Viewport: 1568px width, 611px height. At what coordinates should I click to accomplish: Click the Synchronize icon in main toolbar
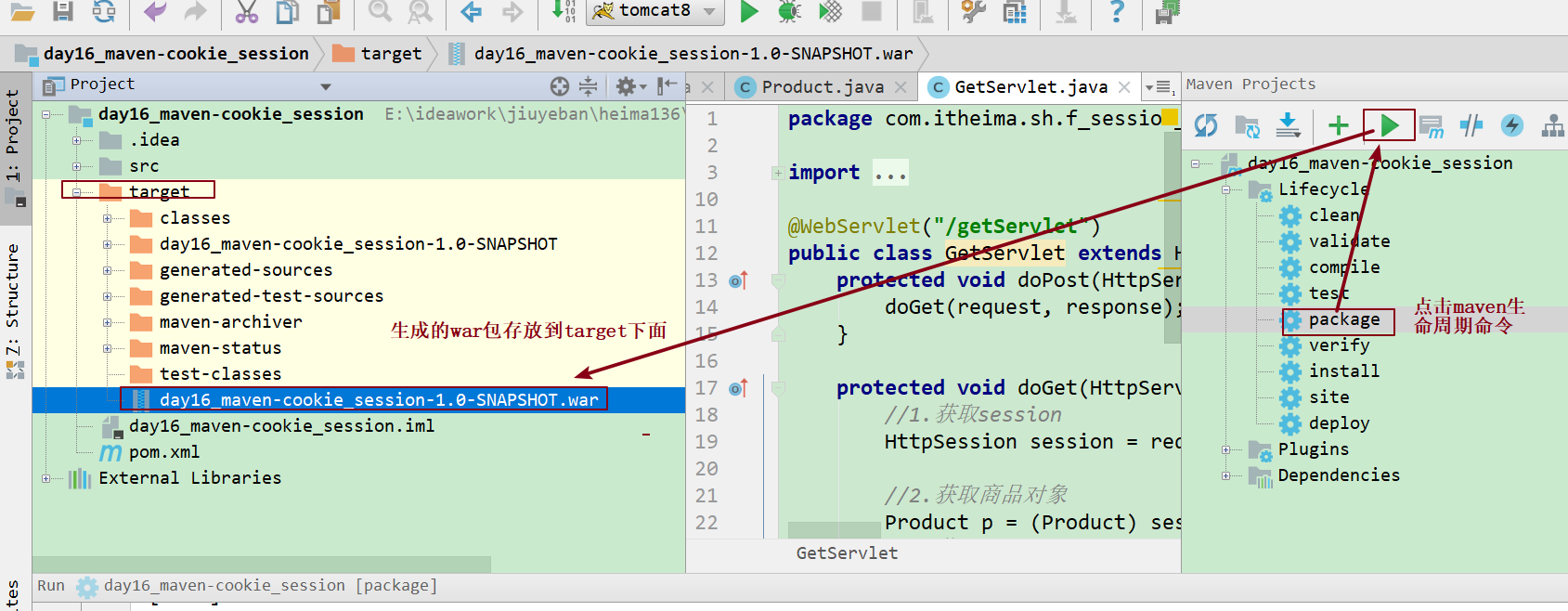[x=104, y=11]
